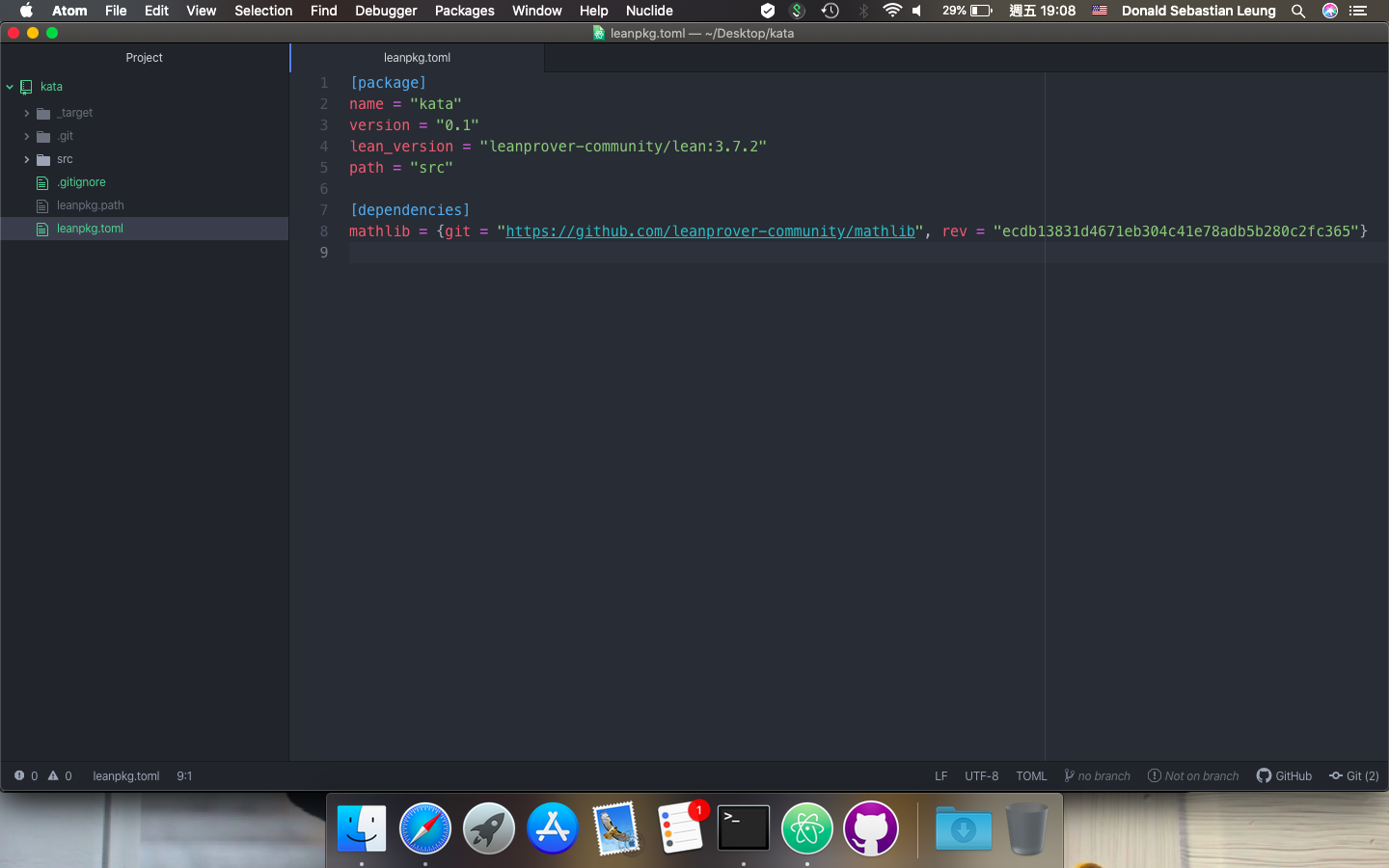Launch GitHub Desktop from the Dock
Viewport: 1389px width, 868px height.
(870, 827)
